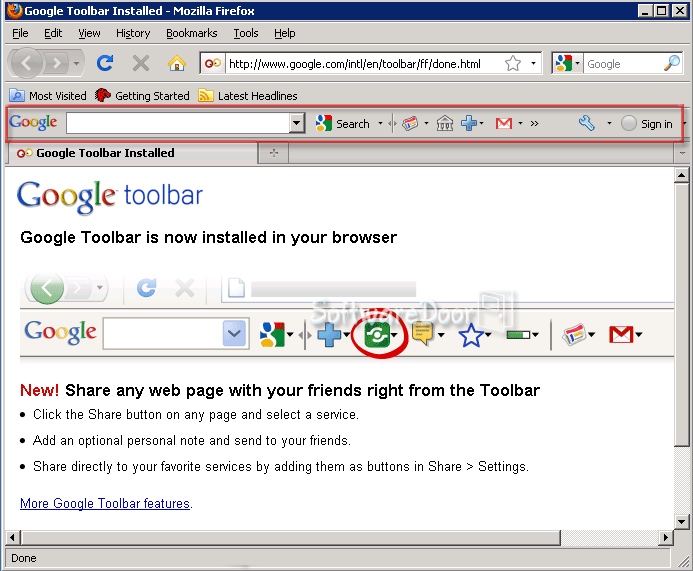Open dropdown arrow next to Search button

pyautogui.click(x=380, y=123)
